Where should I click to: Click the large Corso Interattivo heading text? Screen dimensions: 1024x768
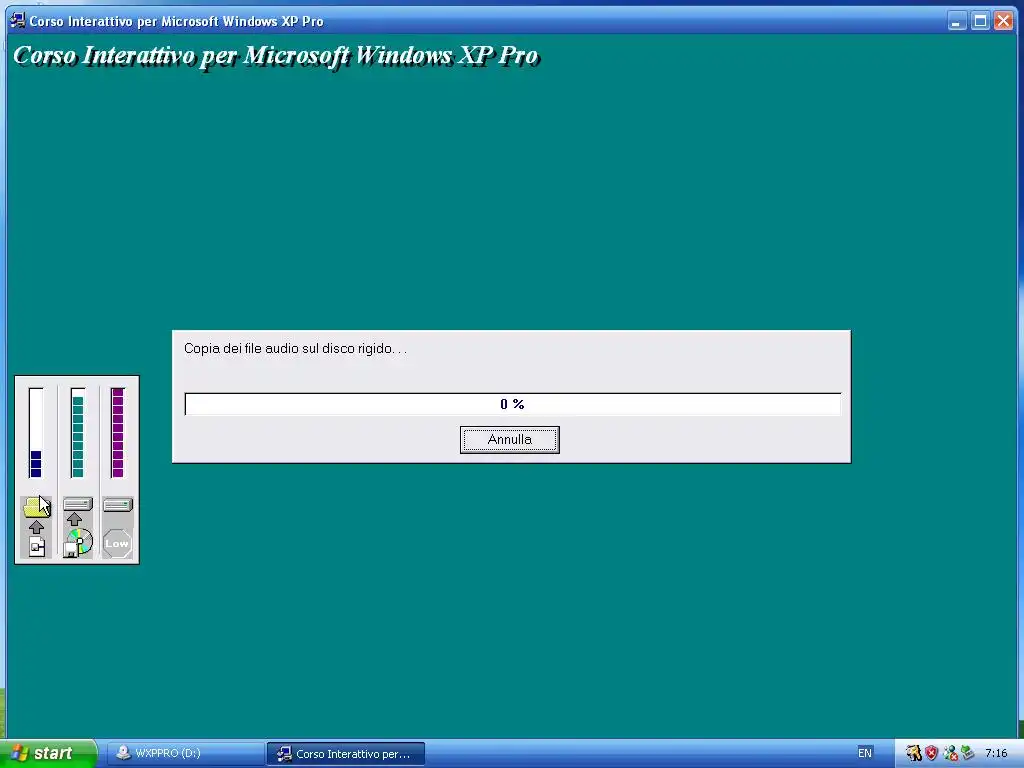coord(276,56)
